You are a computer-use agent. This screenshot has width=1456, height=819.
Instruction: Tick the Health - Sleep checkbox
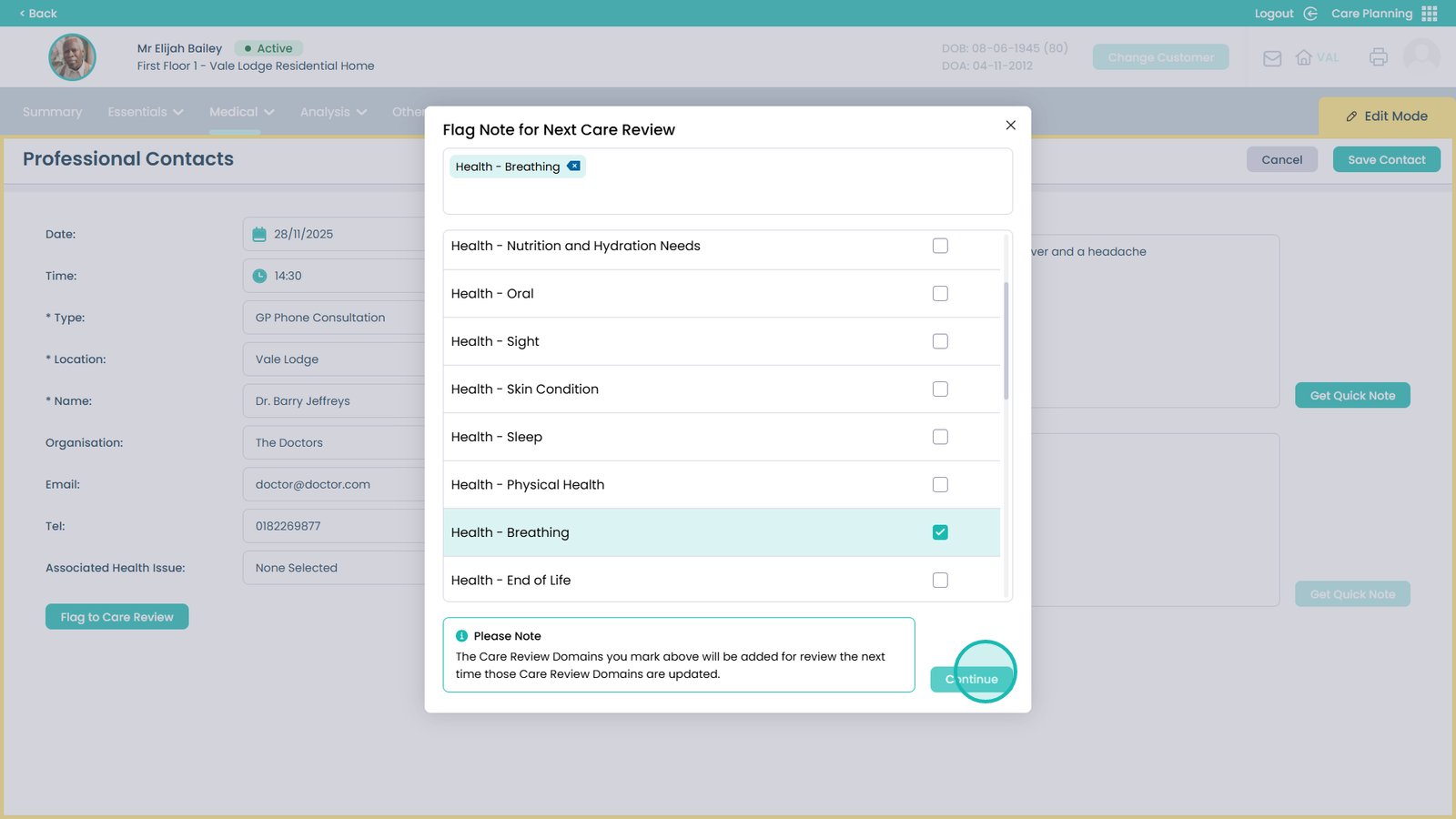pos(940,437)
